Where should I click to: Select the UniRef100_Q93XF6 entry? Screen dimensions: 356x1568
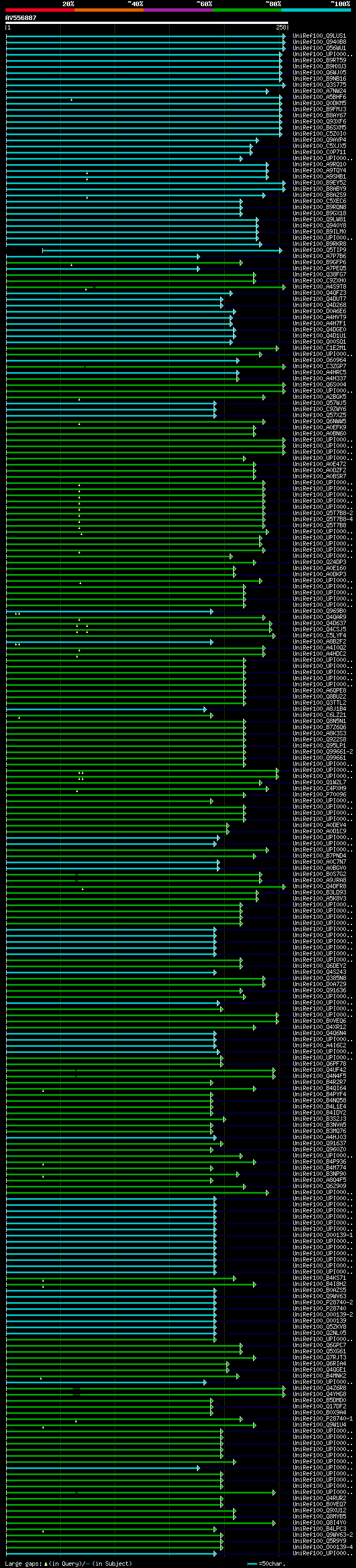[319, 122]
